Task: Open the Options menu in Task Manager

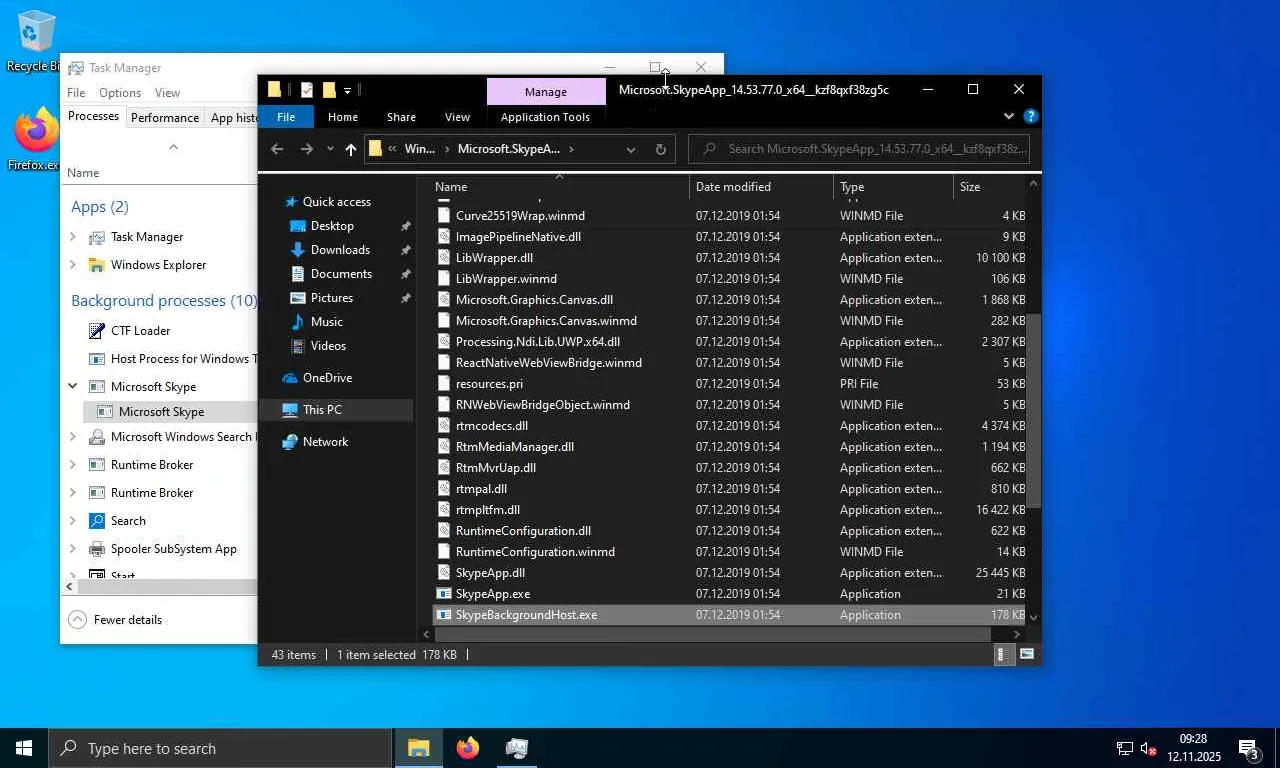Action: click(120, 93)
